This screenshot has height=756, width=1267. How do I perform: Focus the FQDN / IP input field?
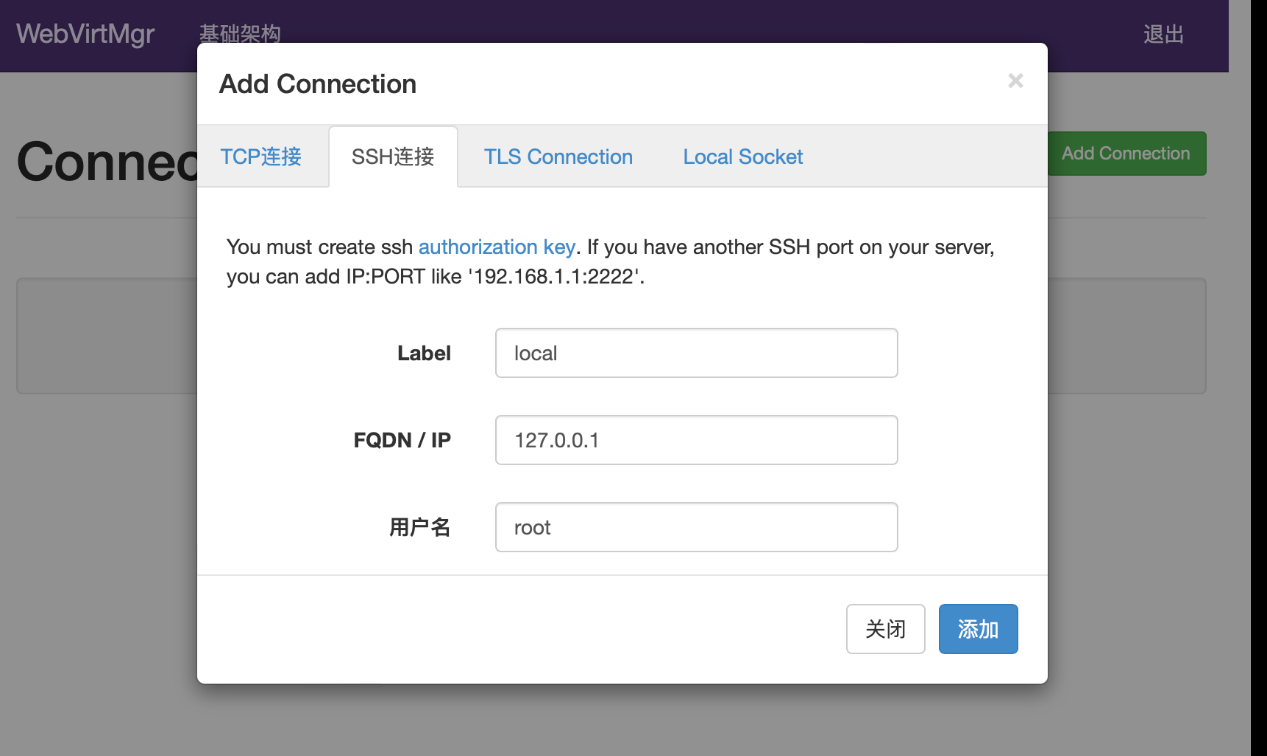click(x=696, y=440)
